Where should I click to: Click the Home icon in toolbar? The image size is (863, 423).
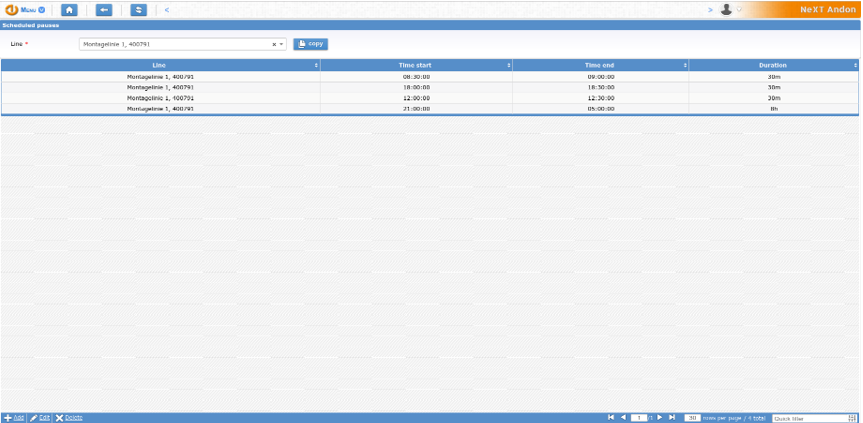pos(70,9)
